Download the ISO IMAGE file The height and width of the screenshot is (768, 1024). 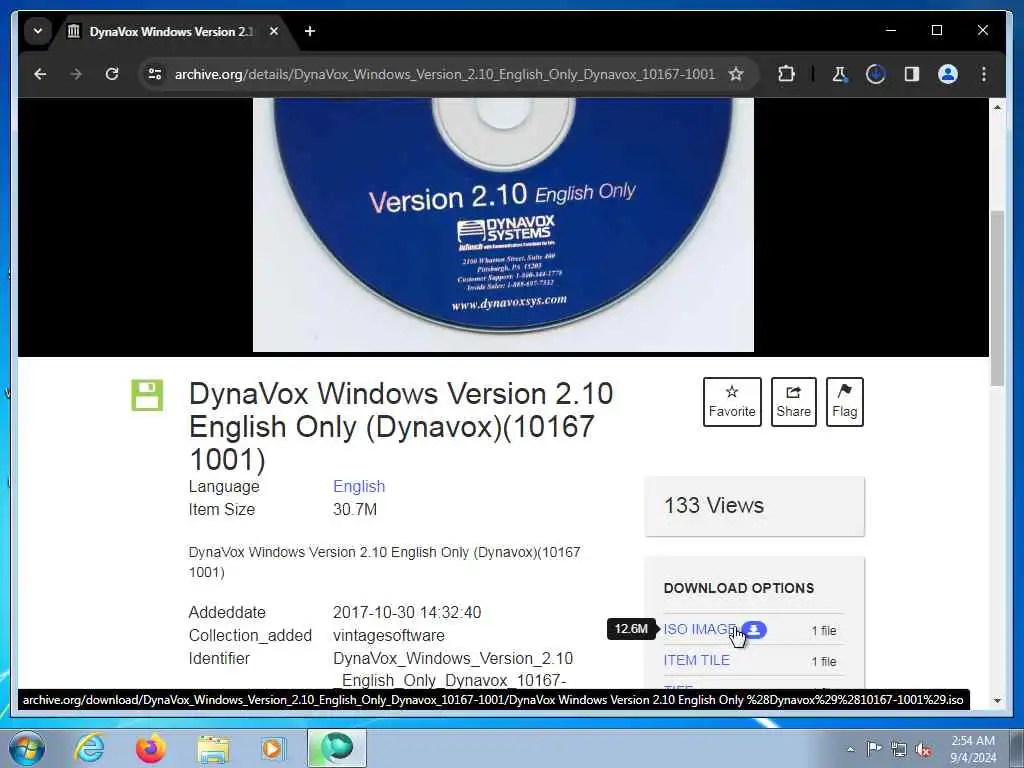pos(699,630)
